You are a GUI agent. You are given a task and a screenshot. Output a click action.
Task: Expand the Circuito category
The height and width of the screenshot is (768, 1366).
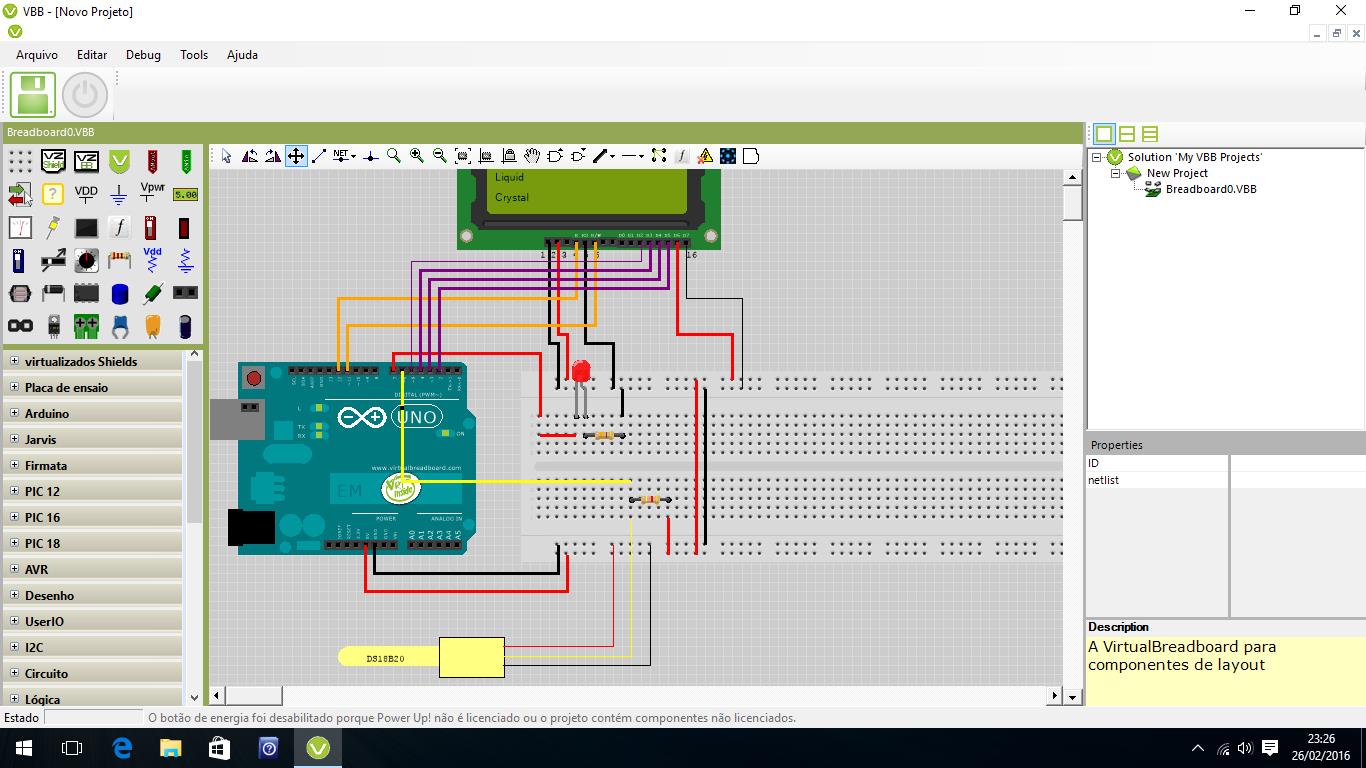pos(15,673)
